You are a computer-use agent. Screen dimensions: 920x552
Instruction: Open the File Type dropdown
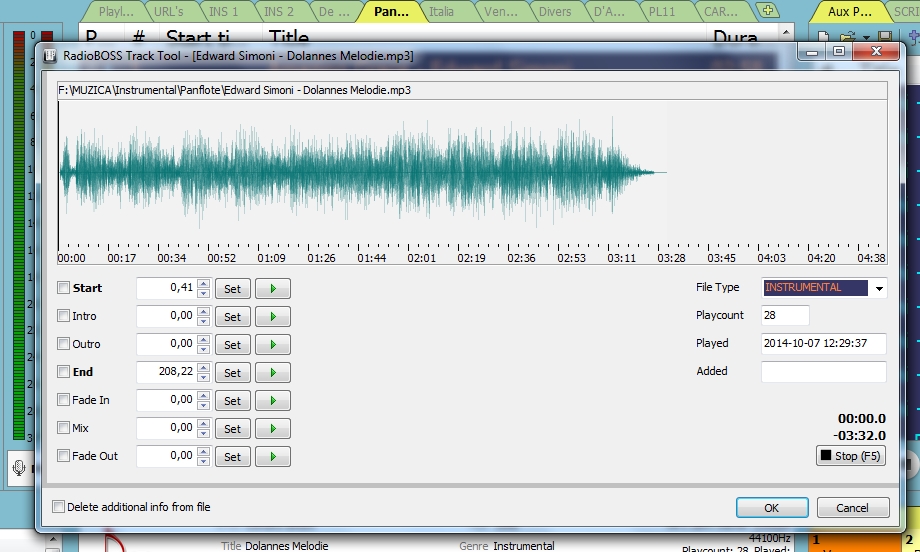point(879,288)
